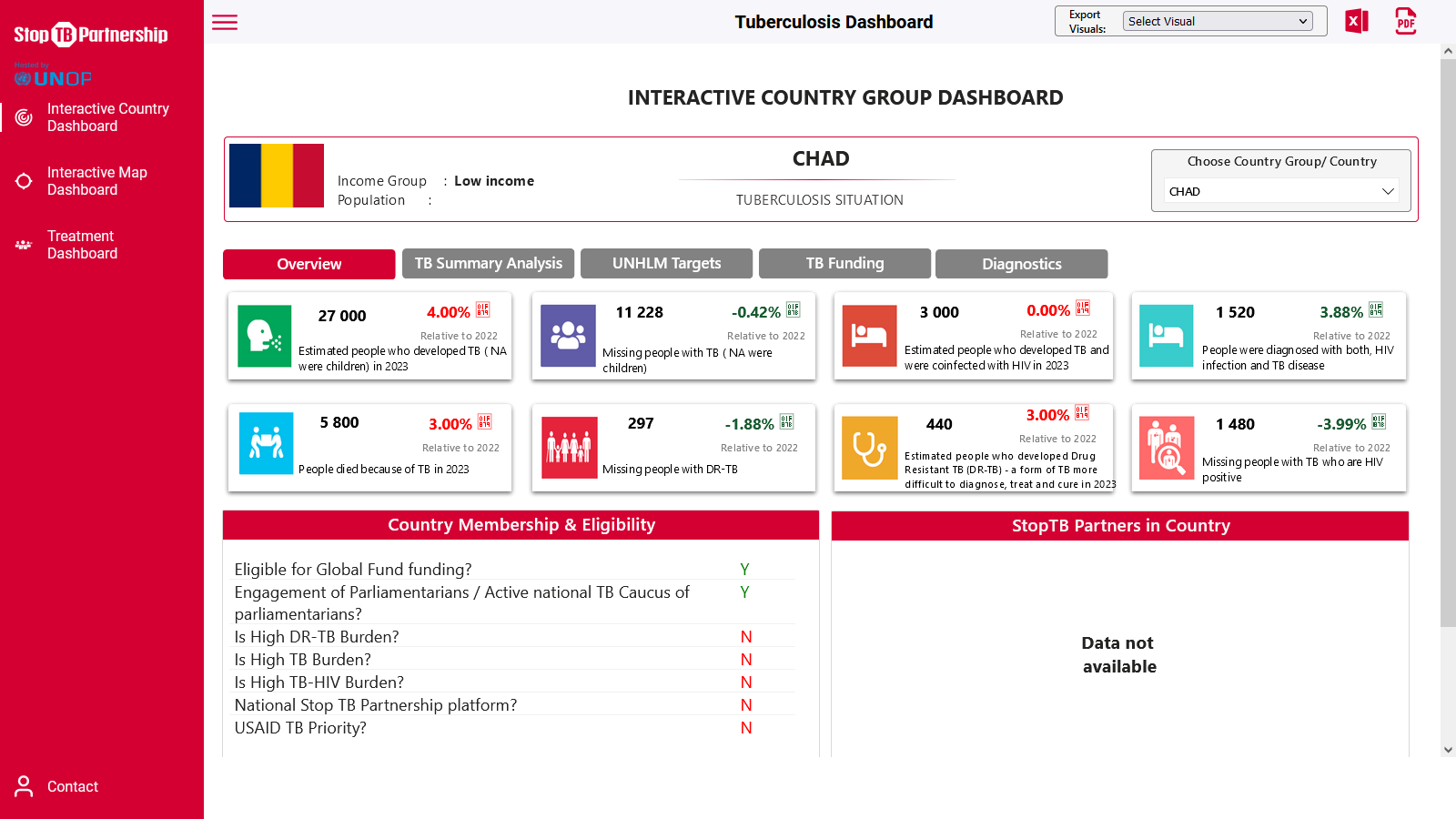The width and height of the screenshot is (1456, 819).
Task: Click the Chad flag image
Action: click(x=277, y=176)
